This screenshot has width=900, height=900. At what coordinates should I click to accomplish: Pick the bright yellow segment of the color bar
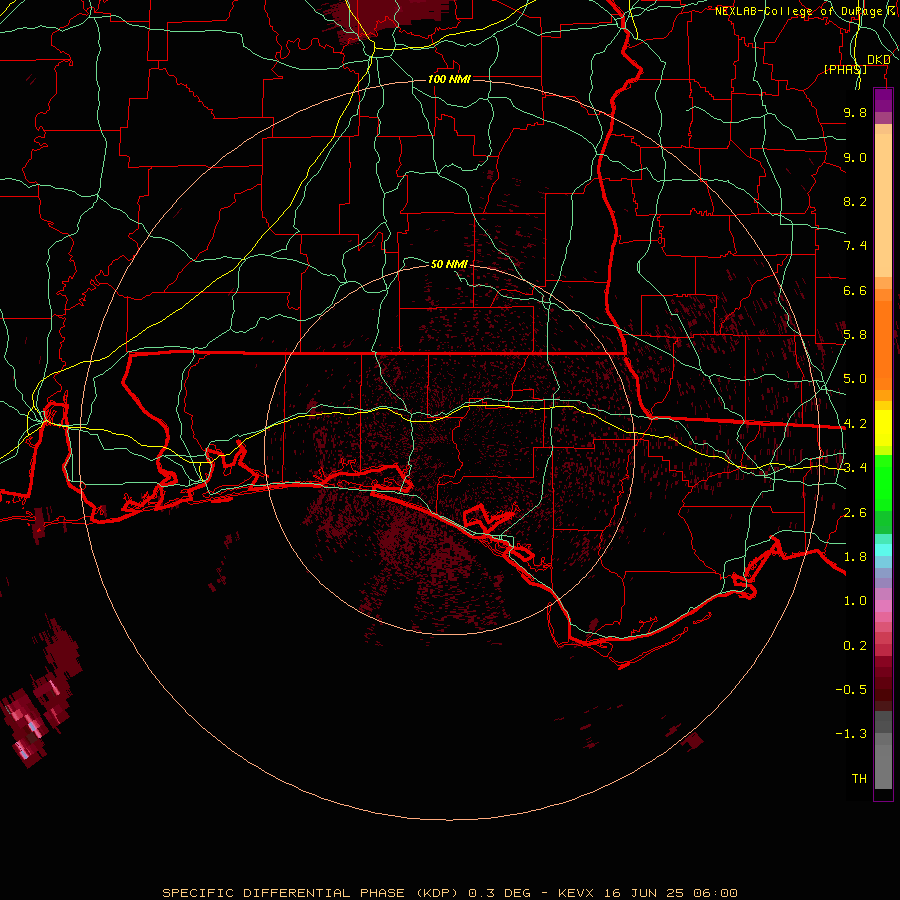[883, 428]
